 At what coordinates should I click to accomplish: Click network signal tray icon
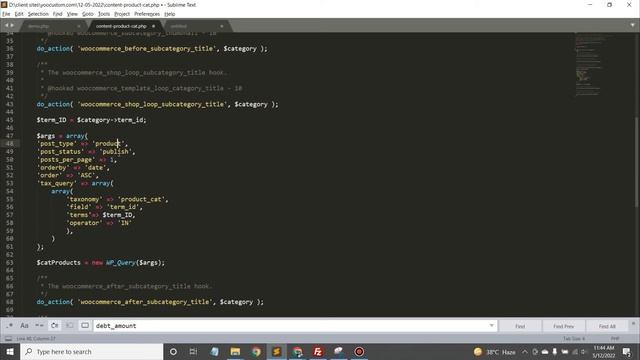click(575, 351)
